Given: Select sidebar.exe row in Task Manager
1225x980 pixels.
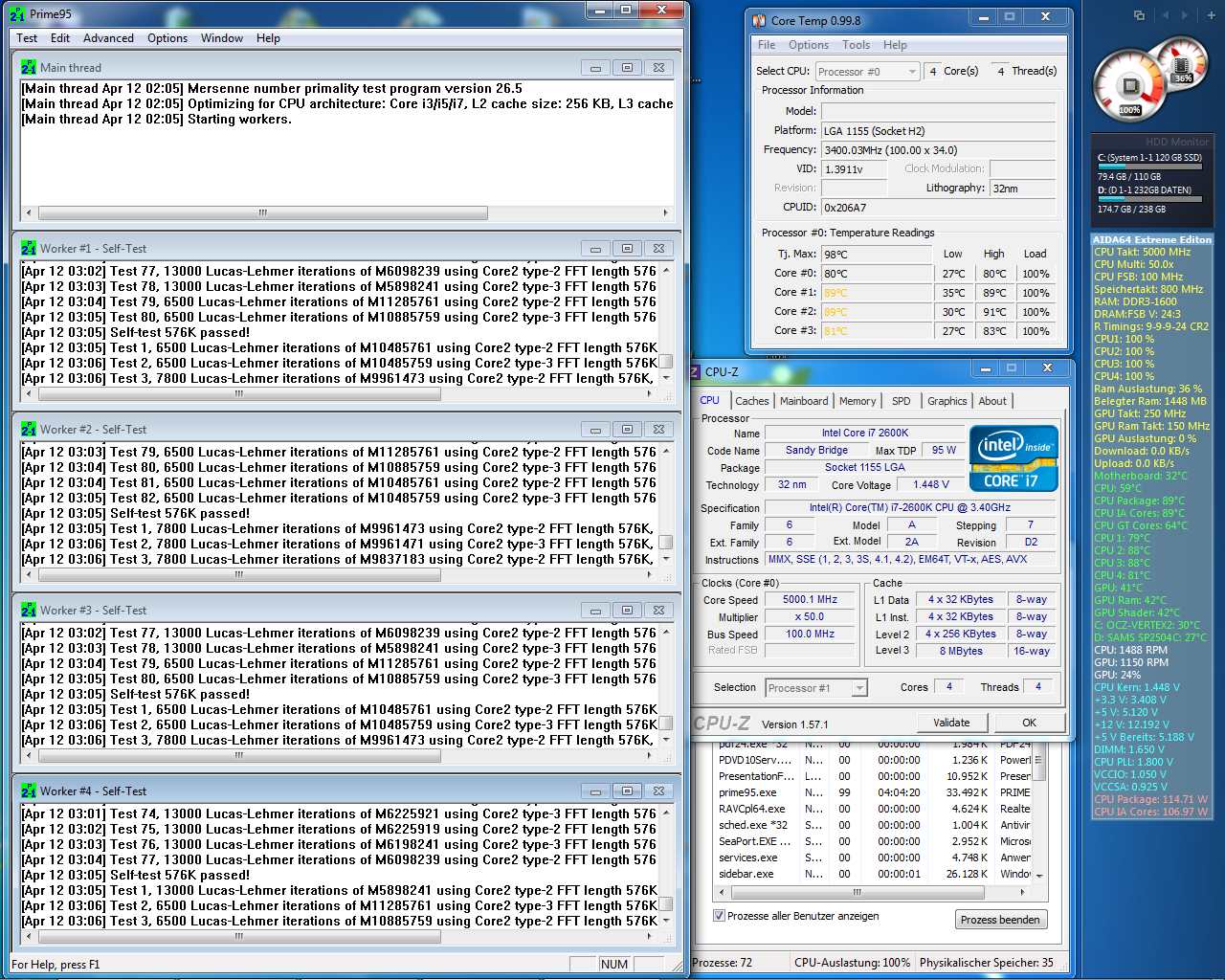Looking at the screenshot, I should coord(874,874).
